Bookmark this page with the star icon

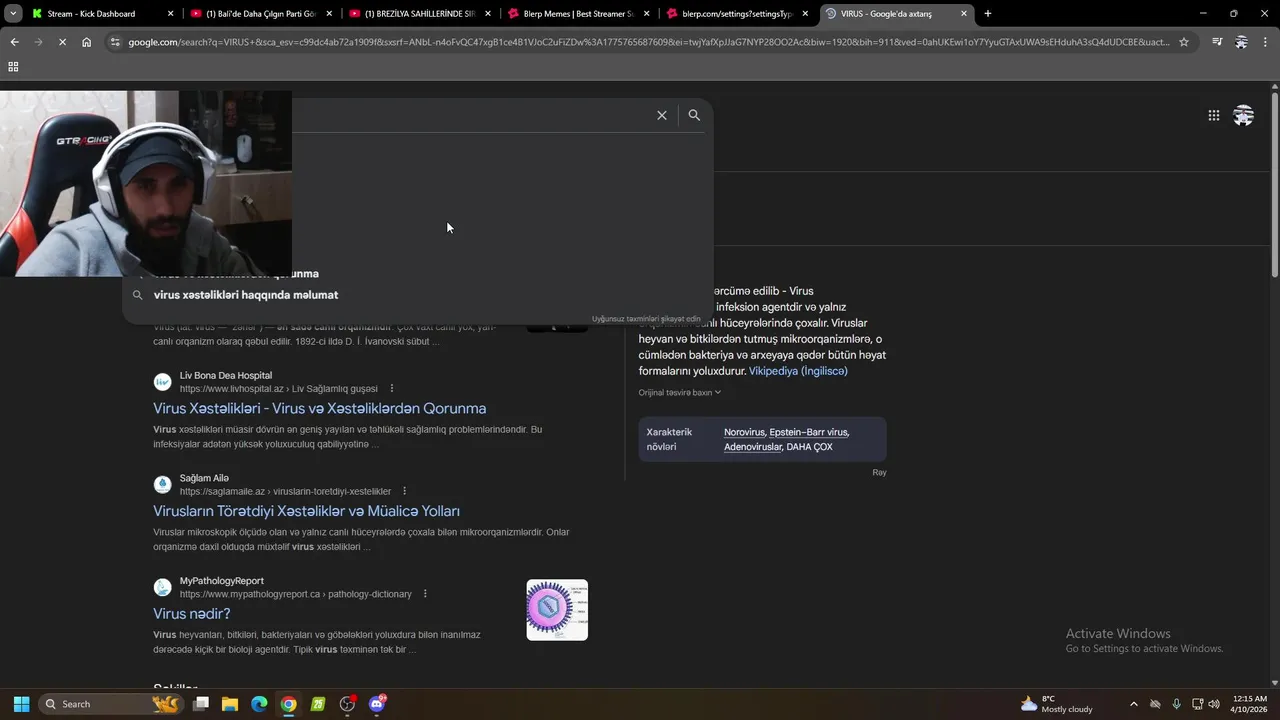[x=1184, y=42]
